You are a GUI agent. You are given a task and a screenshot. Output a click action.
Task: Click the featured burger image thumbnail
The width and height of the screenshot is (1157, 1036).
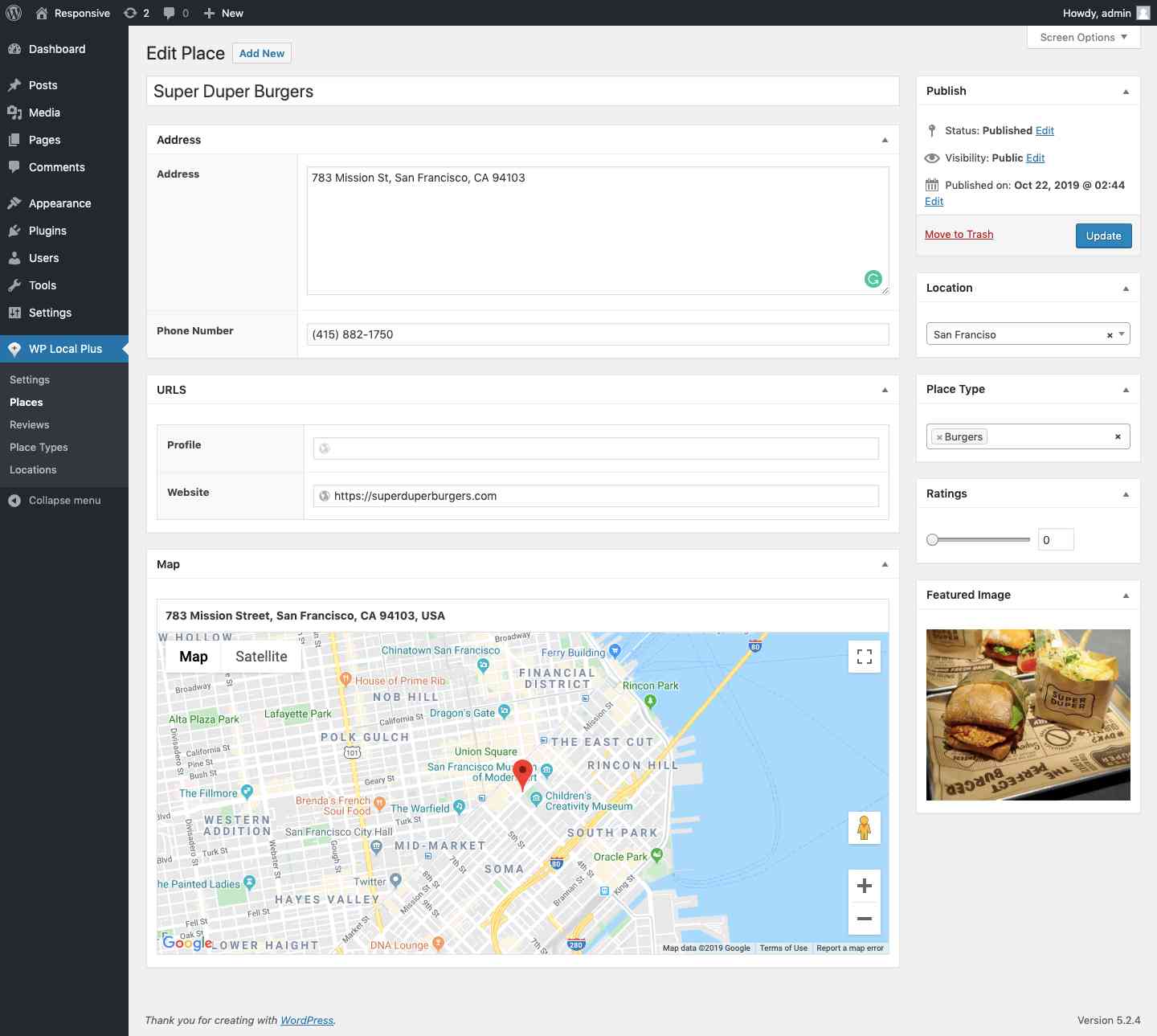point(1028,714)
